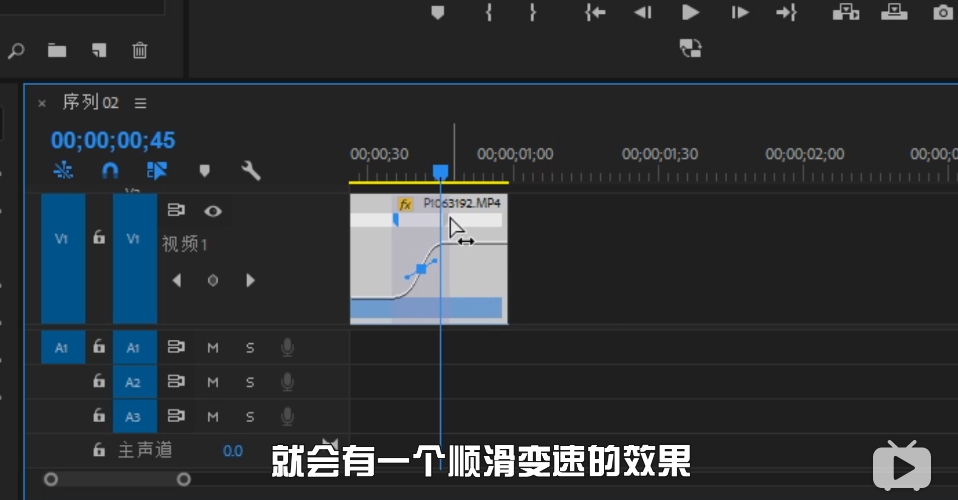The height and width of the screenshot is (500, 958).
Task: Click the timeline playhead handle
Action: [441, 172]
